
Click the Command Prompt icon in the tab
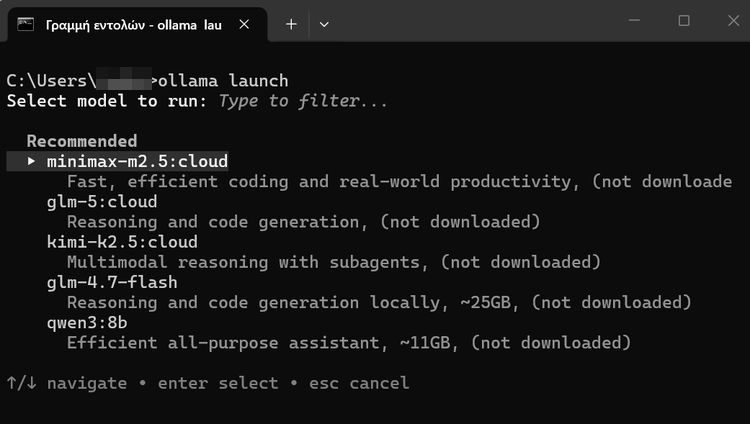coord(27,23)
